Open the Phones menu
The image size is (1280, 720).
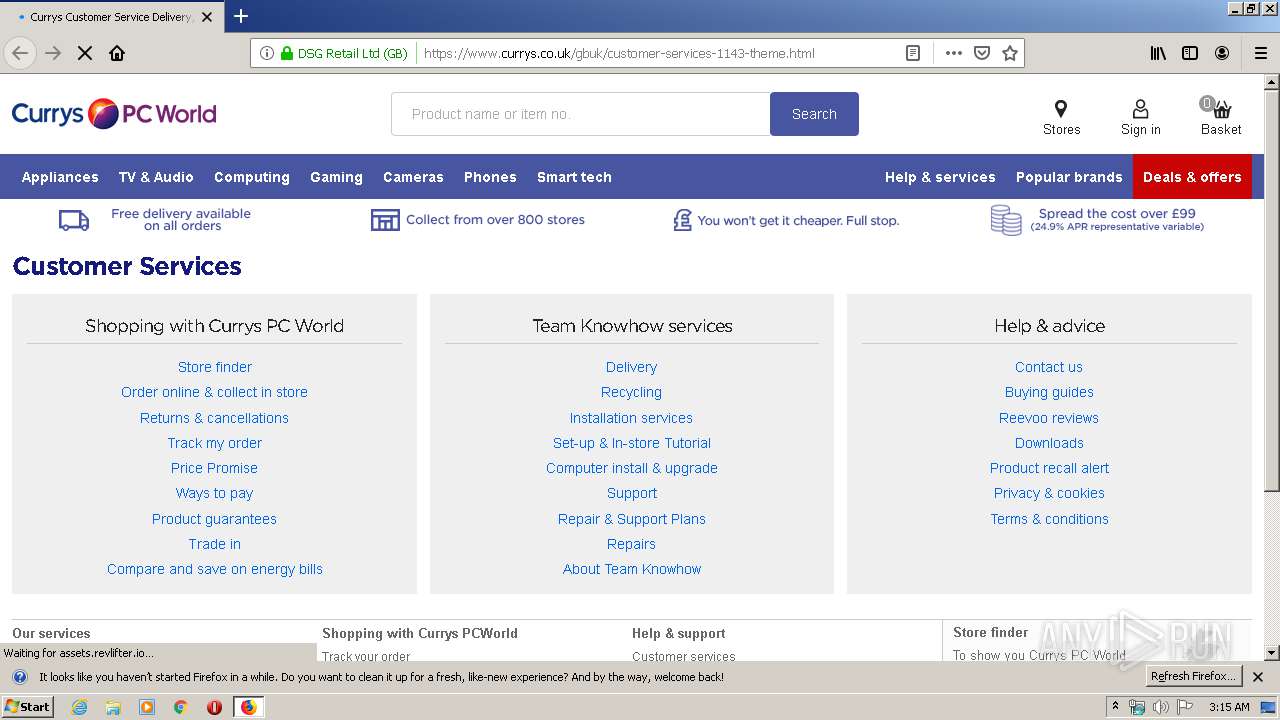pyautogui.click(x=490, y=177)
